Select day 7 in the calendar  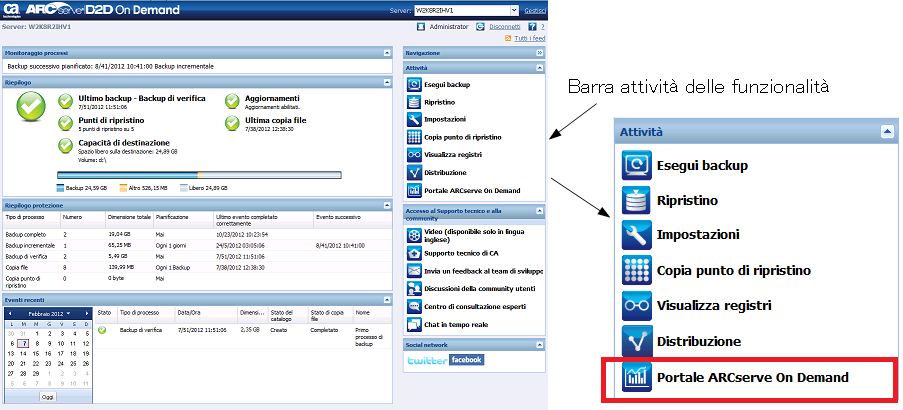pyautogui.click(x=22, y=343)
